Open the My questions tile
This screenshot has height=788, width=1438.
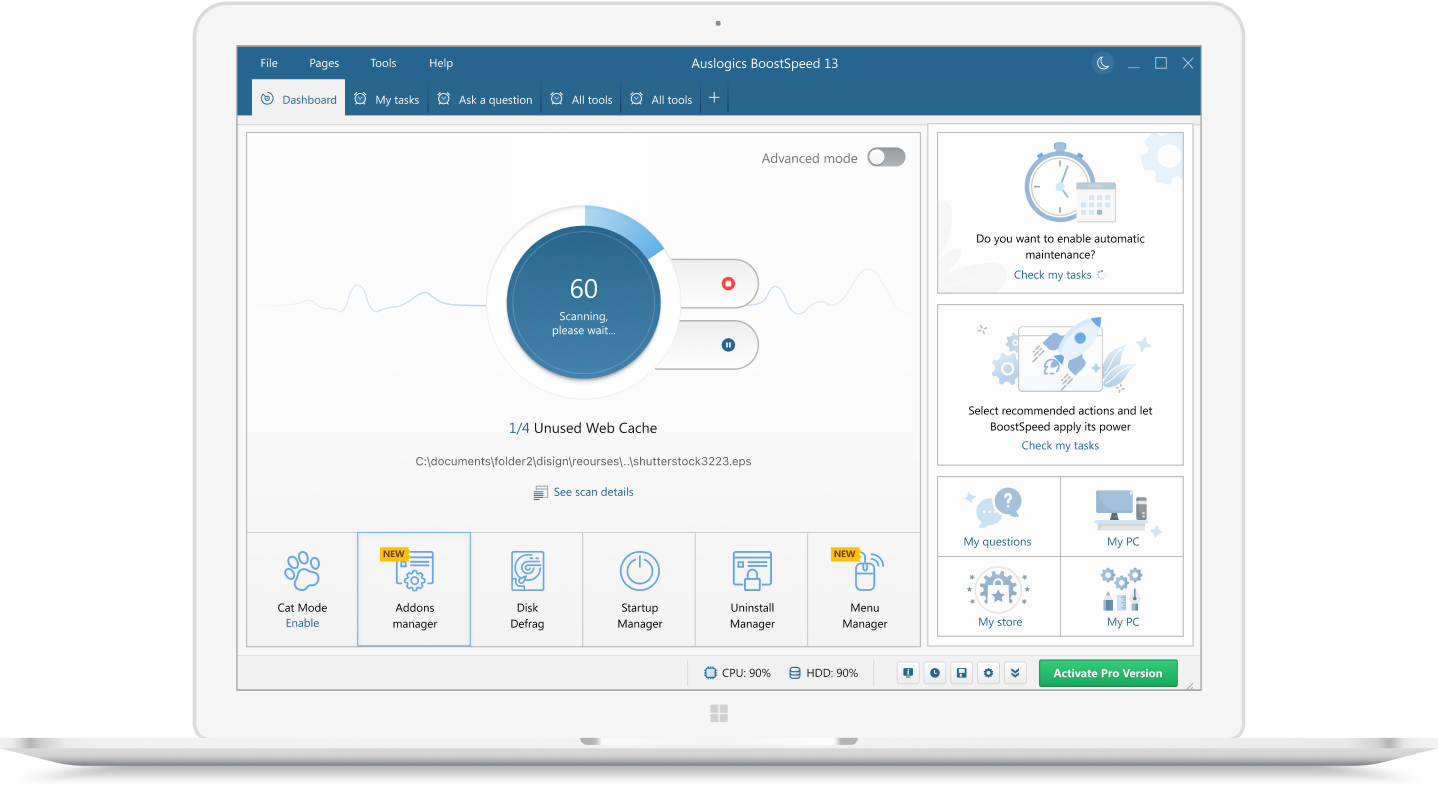(998, 516)
